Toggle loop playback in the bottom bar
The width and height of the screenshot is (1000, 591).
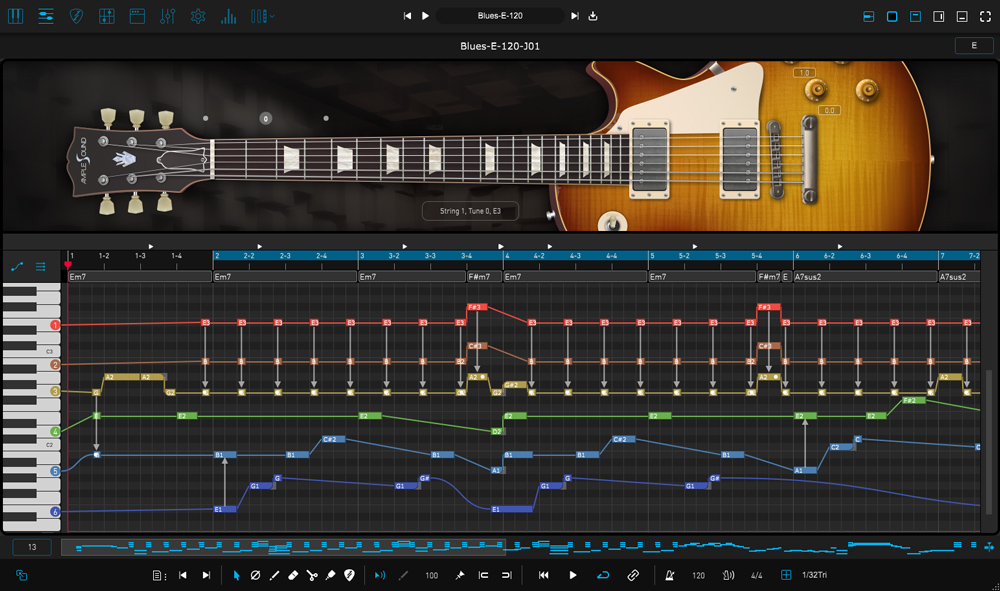[x=602, y=575]
